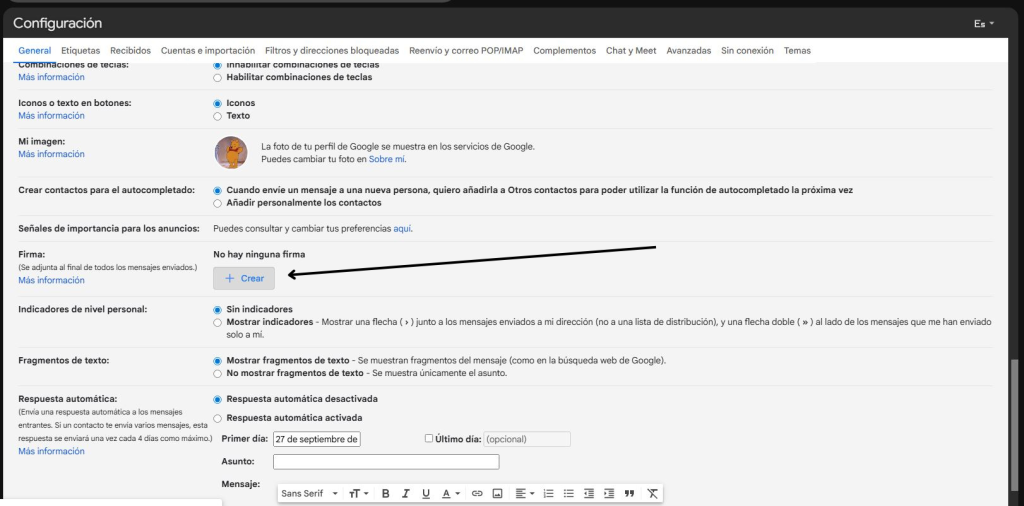Switch to the Etiquetas tab
1024x506 pixels.
(x=80, y=50)
